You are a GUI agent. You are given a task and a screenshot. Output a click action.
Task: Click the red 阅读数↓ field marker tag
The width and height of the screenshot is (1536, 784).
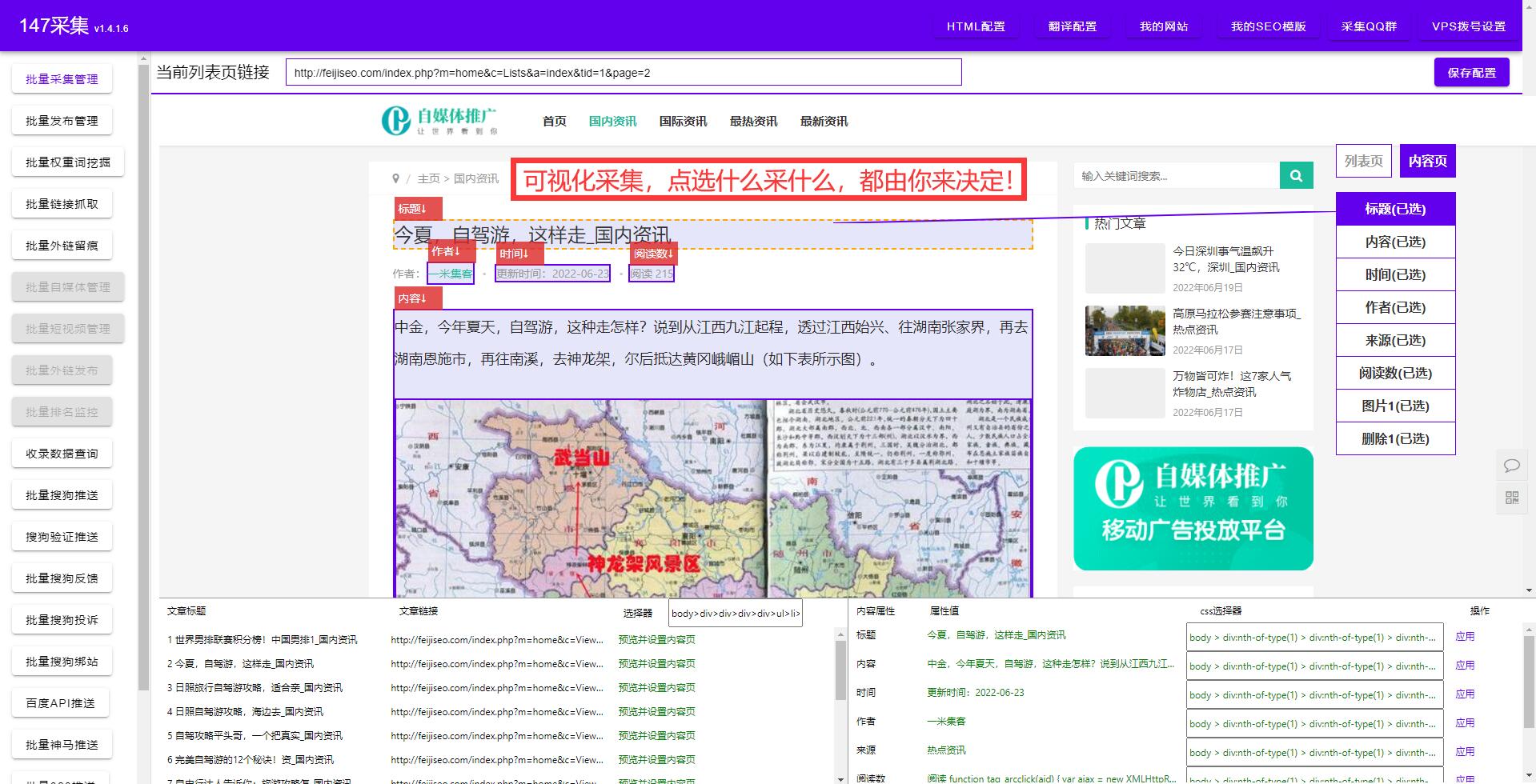[652, 254]
